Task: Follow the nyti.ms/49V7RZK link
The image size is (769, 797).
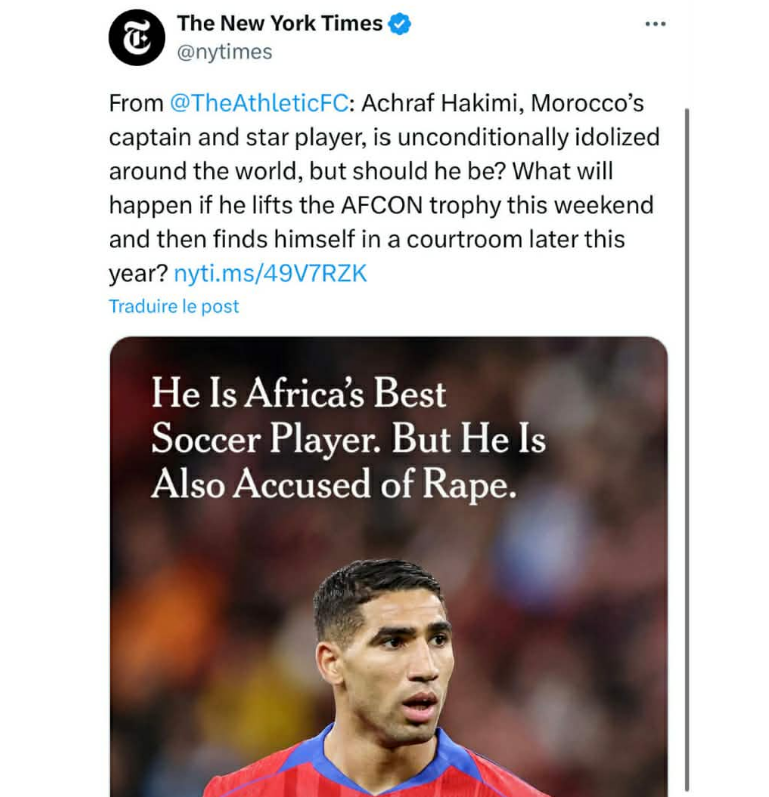Action: pos(270,273)
